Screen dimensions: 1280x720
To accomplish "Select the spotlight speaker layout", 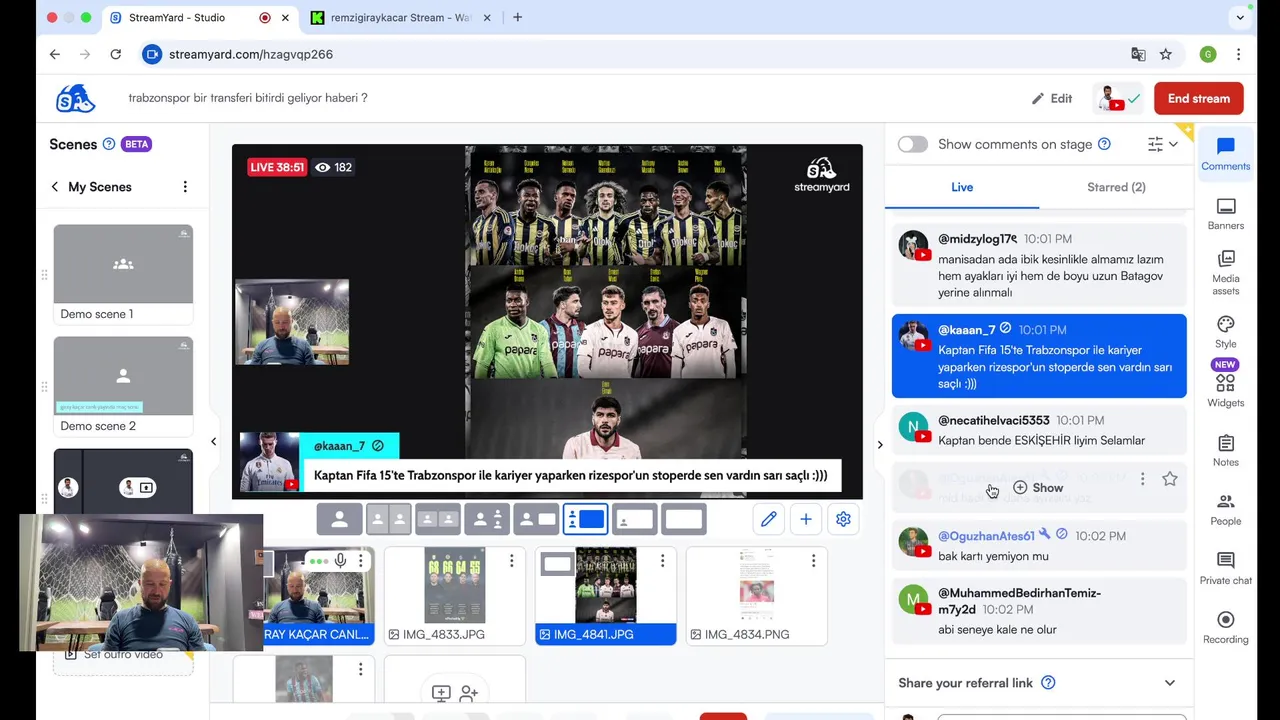I will (x=487, y=519).
